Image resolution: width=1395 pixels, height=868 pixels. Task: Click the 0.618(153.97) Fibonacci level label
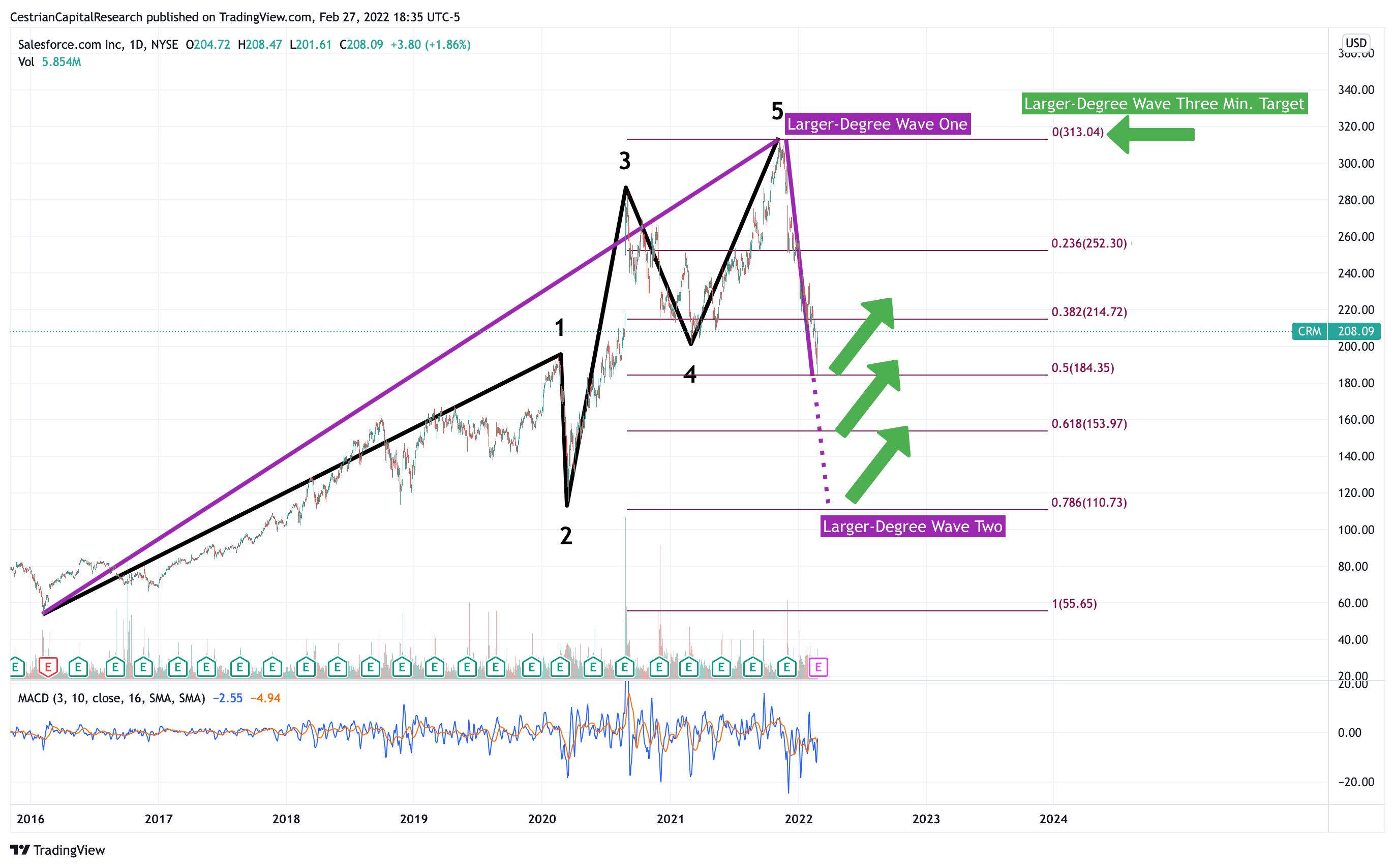(x=1089, y=424)
